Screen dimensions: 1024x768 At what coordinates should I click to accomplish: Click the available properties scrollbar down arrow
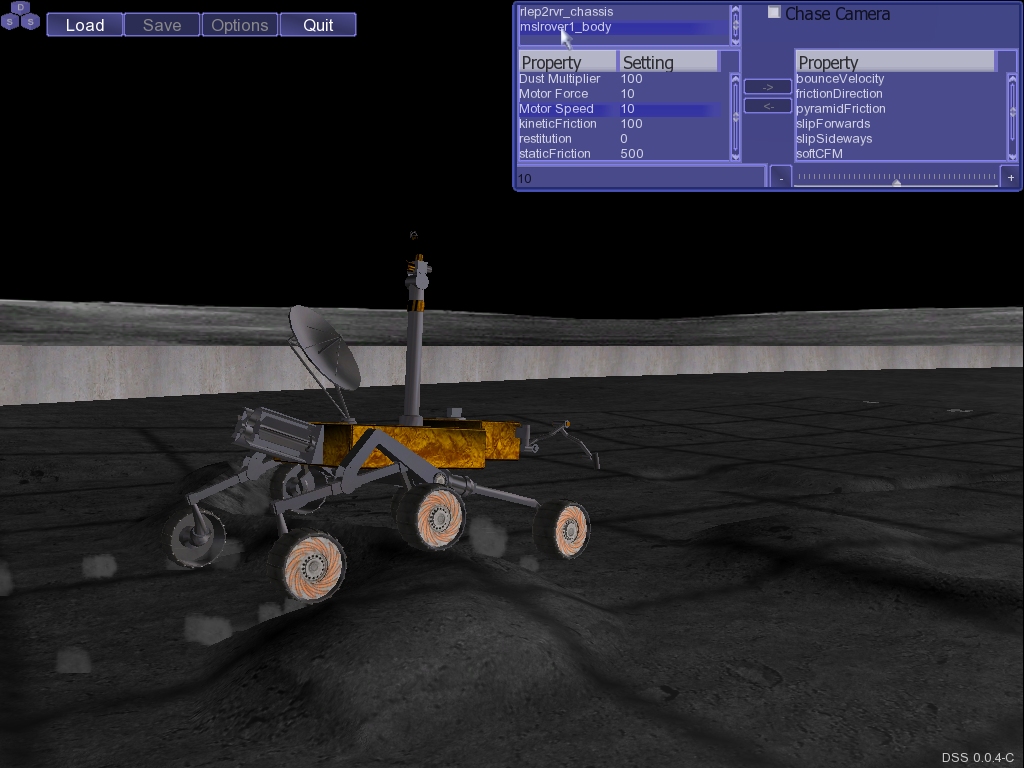tap(1013, 157)
